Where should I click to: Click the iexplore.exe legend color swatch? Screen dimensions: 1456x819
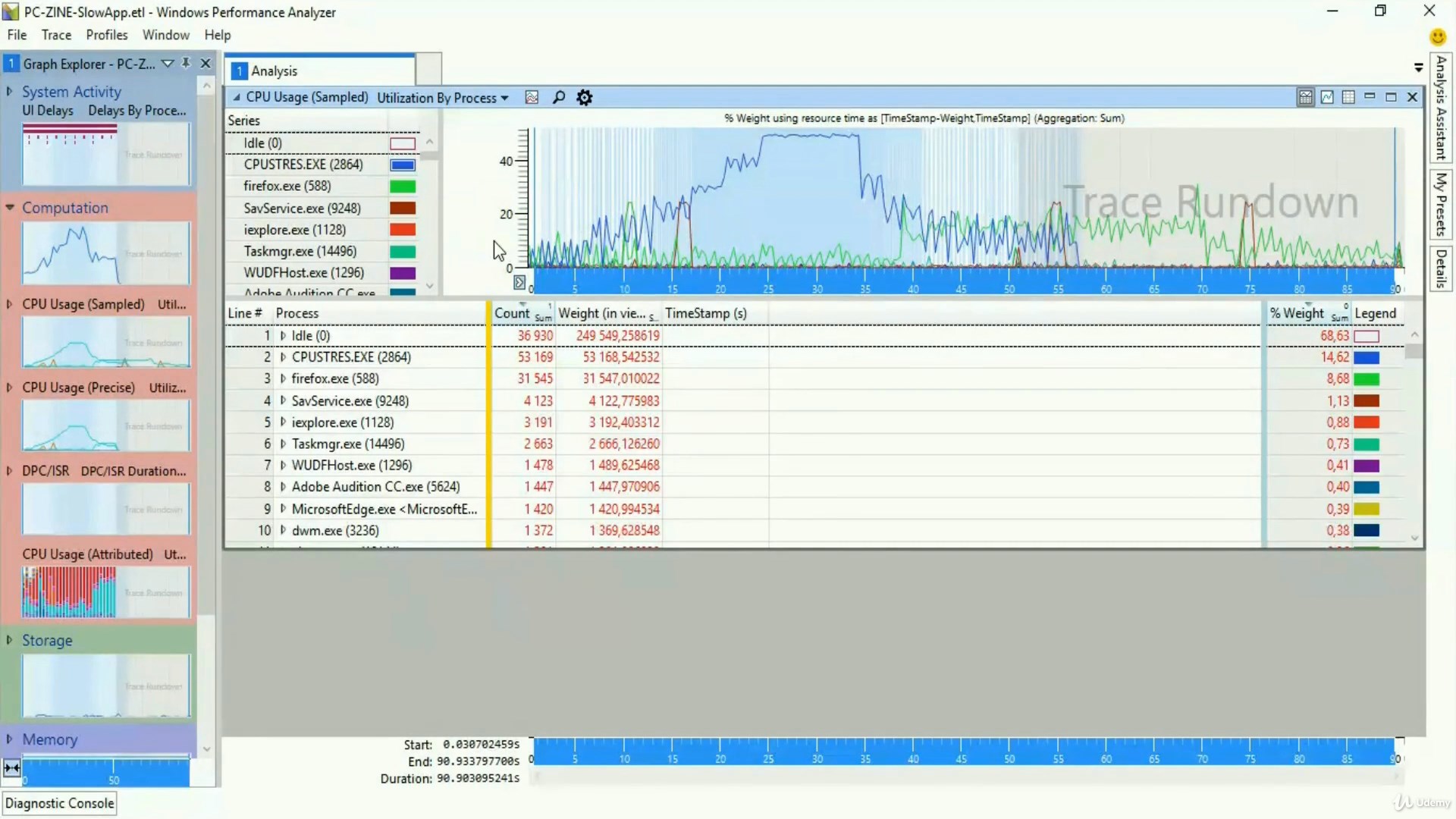1367,422
